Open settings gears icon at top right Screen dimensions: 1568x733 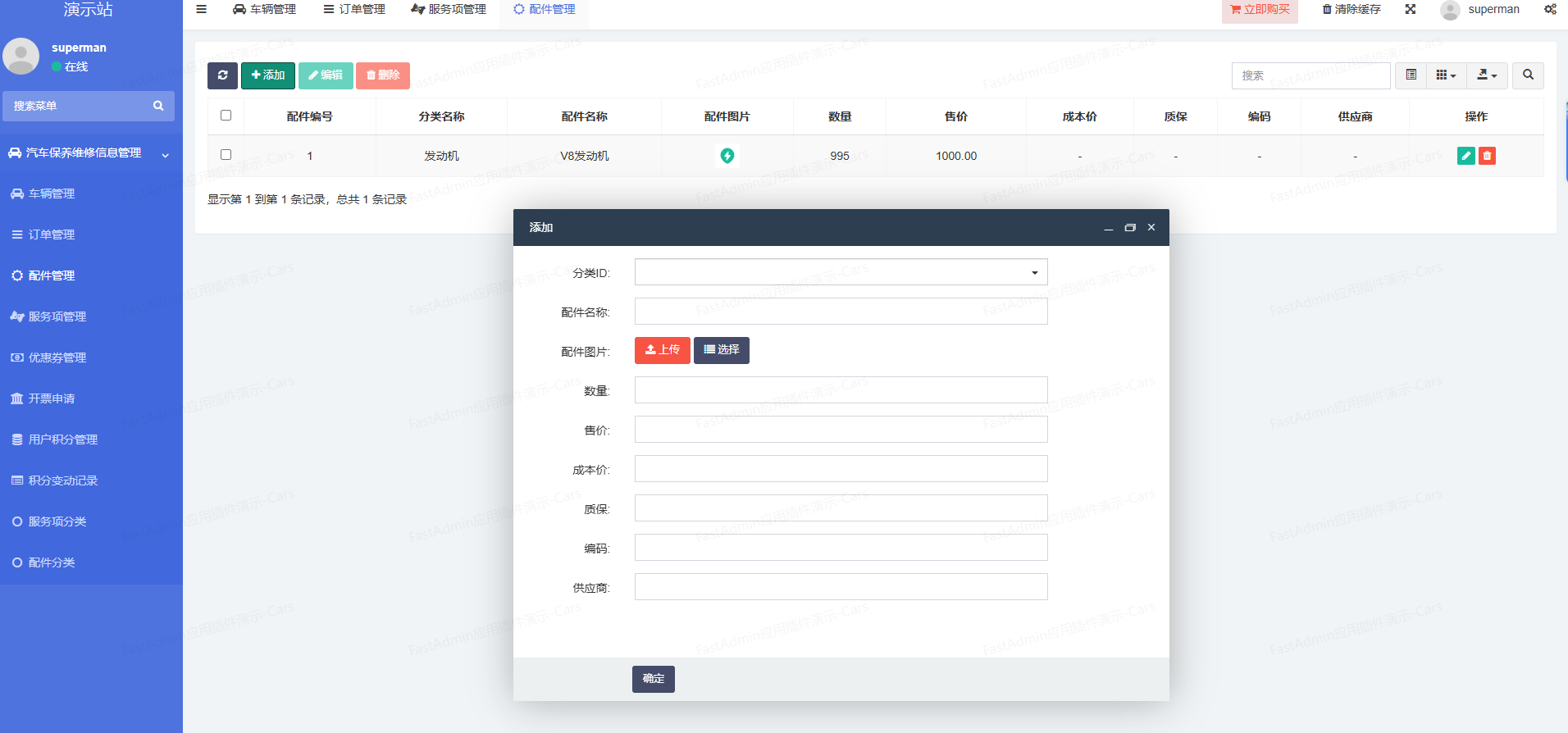coord(1550,10)
